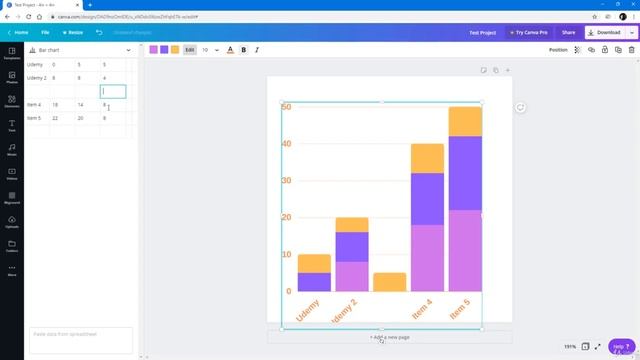Screen dimensions: 640x360
Task: Open the Text panel in sidebar
Action: (x=12, y=125)
